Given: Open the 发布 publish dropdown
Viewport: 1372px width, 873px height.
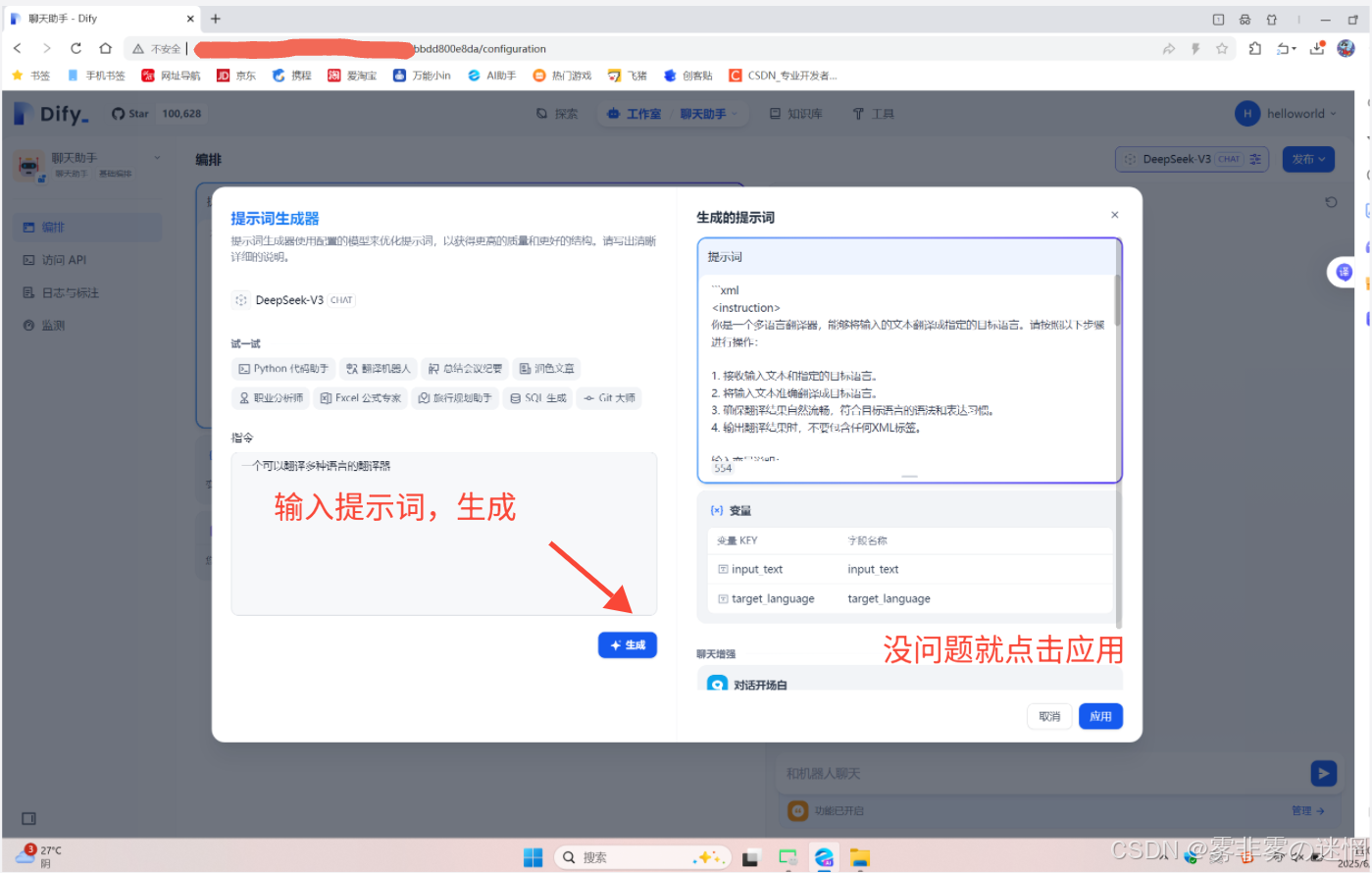Looking at the screenshot, I should (x=1308, y=159).
